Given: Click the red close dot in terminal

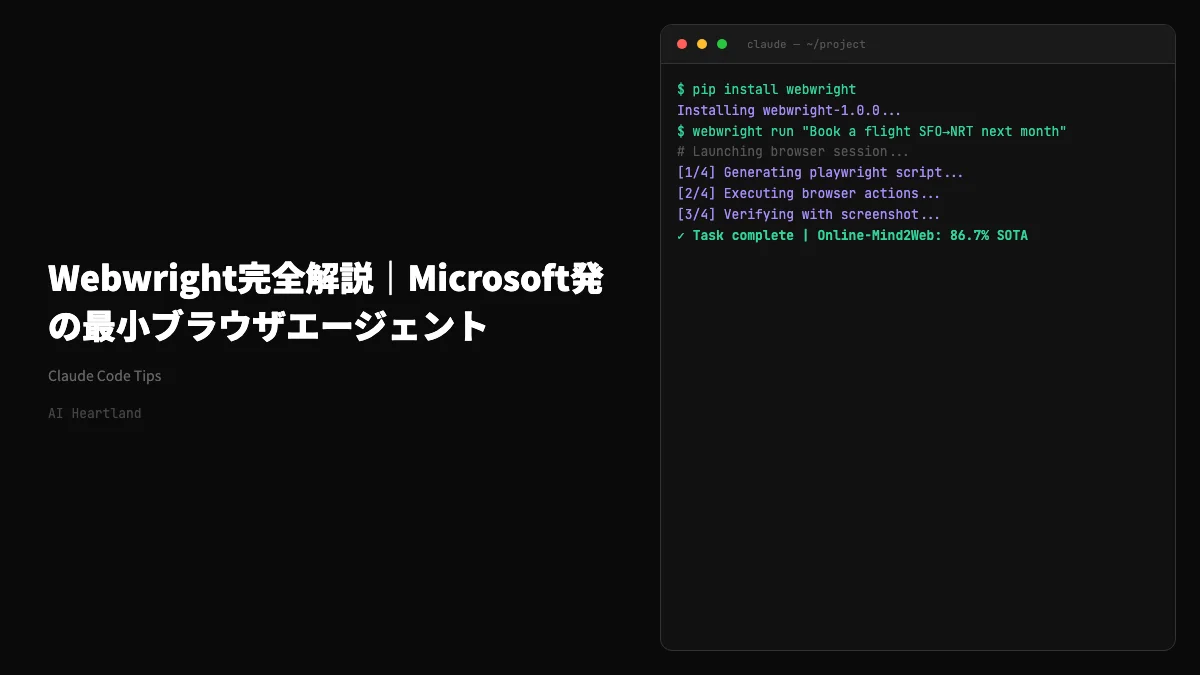Looking at the screenshot, I should 682,44.
